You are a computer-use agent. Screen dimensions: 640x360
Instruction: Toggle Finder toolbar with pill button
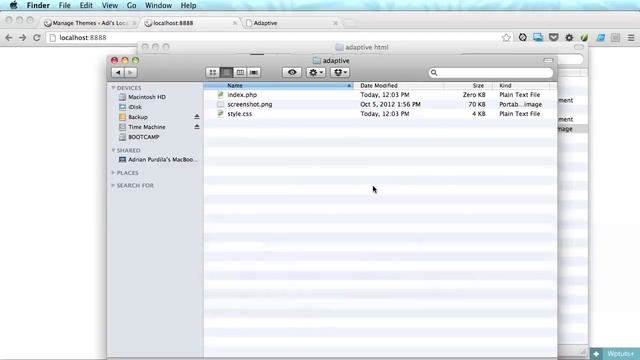(548, 60)
